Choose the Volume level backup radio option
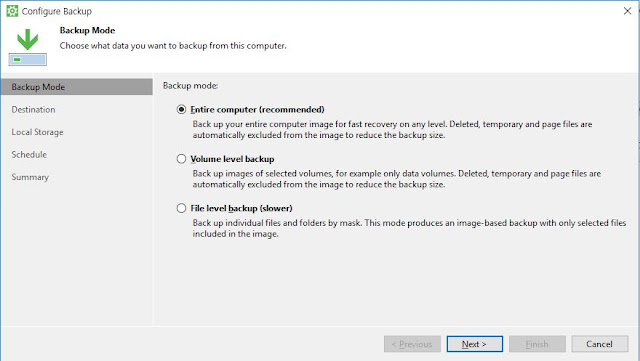 [x=181, y=159]
